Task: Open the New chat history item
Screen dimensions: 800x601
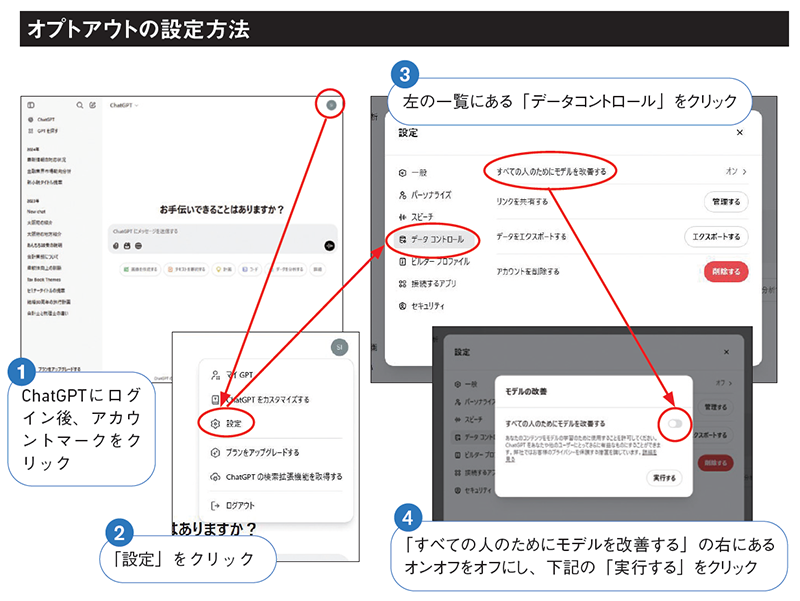Action: tap(36, 211)
